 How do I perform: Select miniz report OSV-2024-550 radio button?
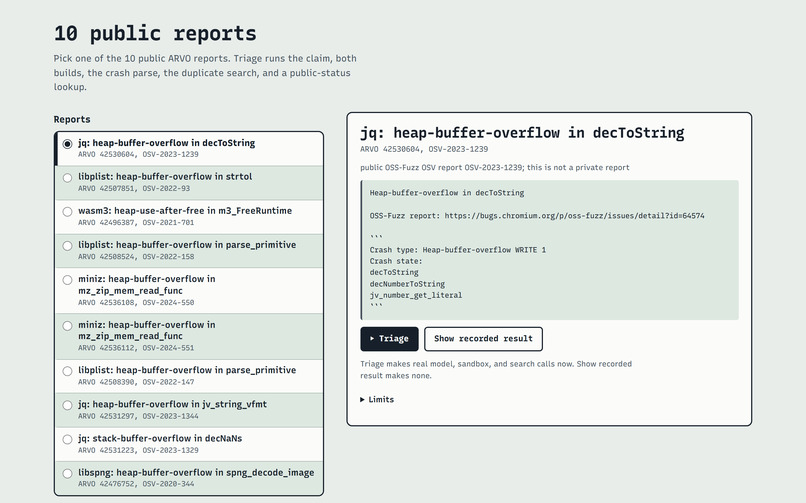(67, 280)
